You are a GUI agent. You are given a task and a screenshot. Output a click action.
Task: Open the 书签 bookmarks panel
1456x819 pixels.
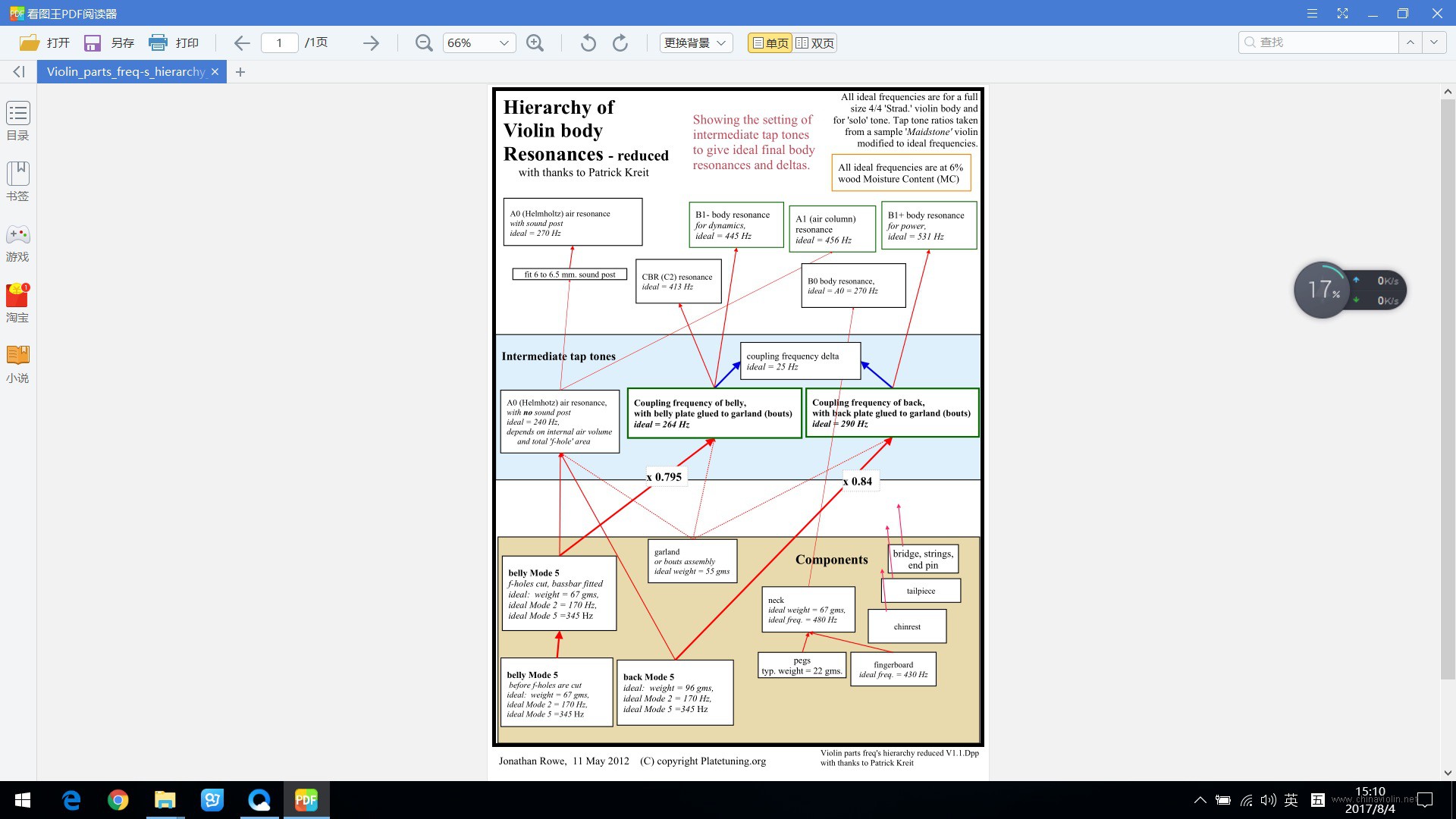tap(17, 181)
